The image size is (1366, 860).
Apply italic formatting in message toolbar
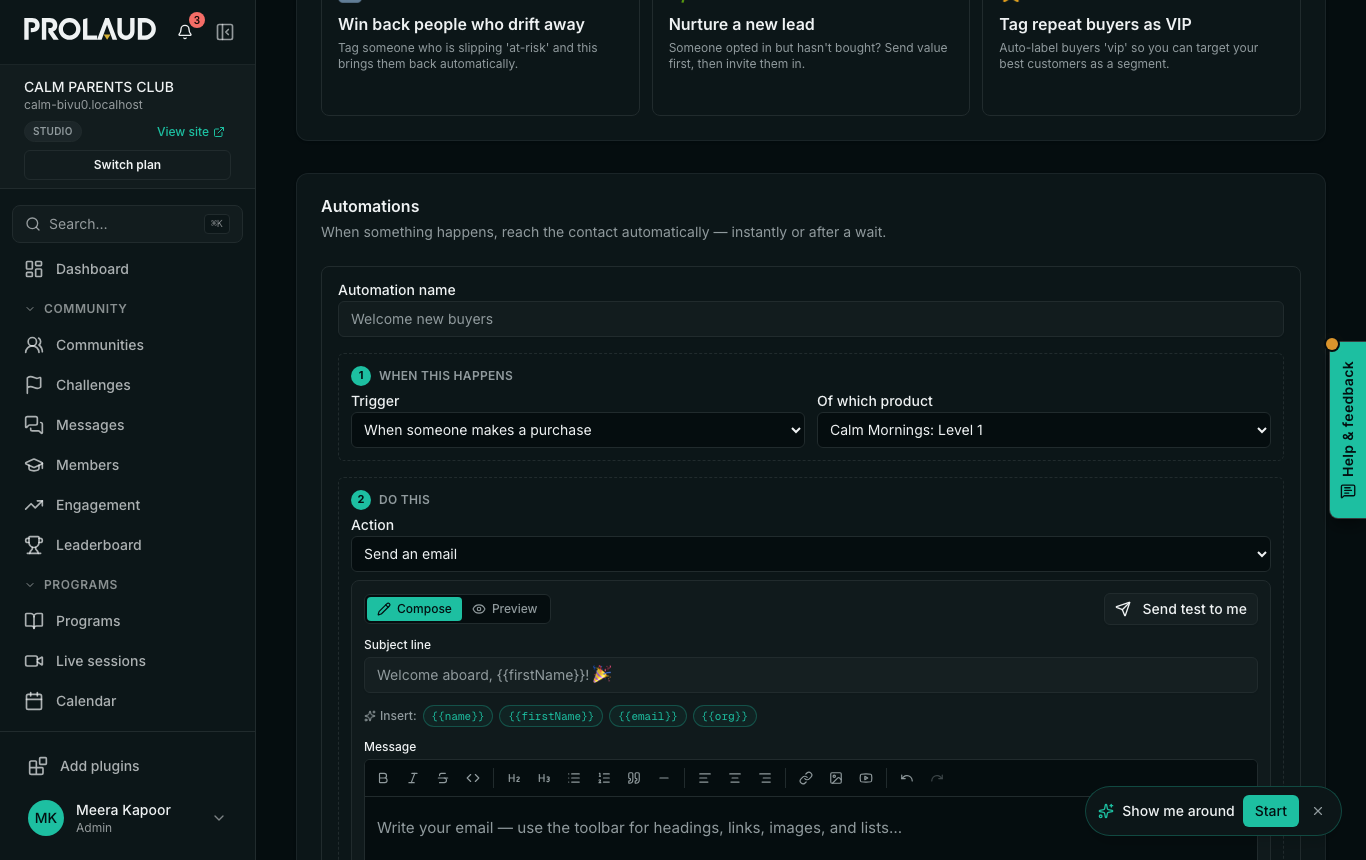(x=413, y=778)
